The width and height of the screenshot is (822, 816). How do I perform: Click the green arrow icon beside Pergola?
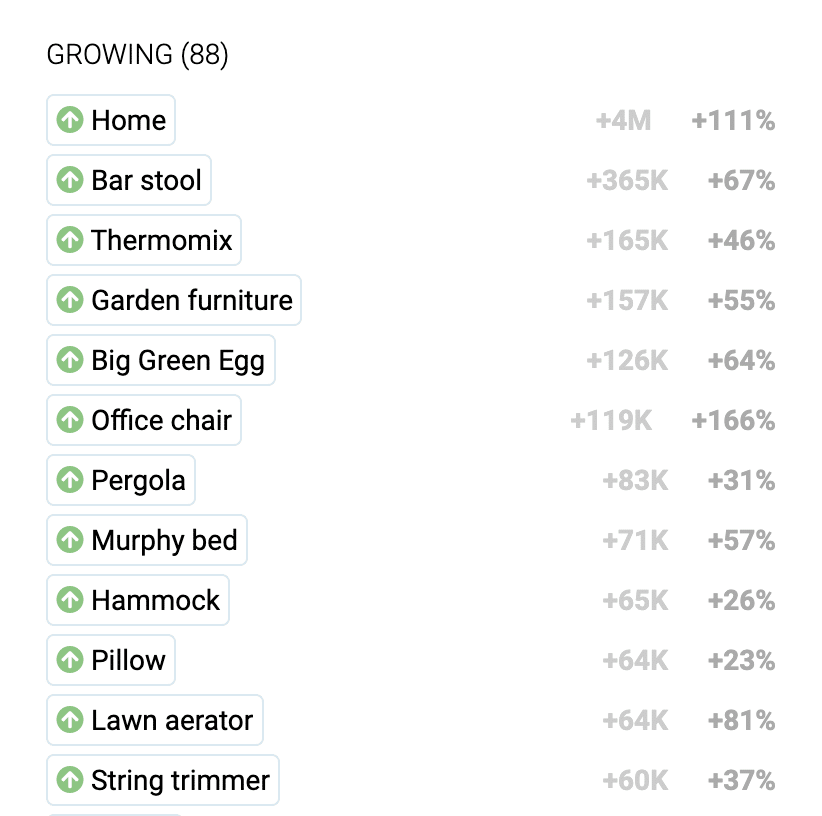tap(70, 480)
